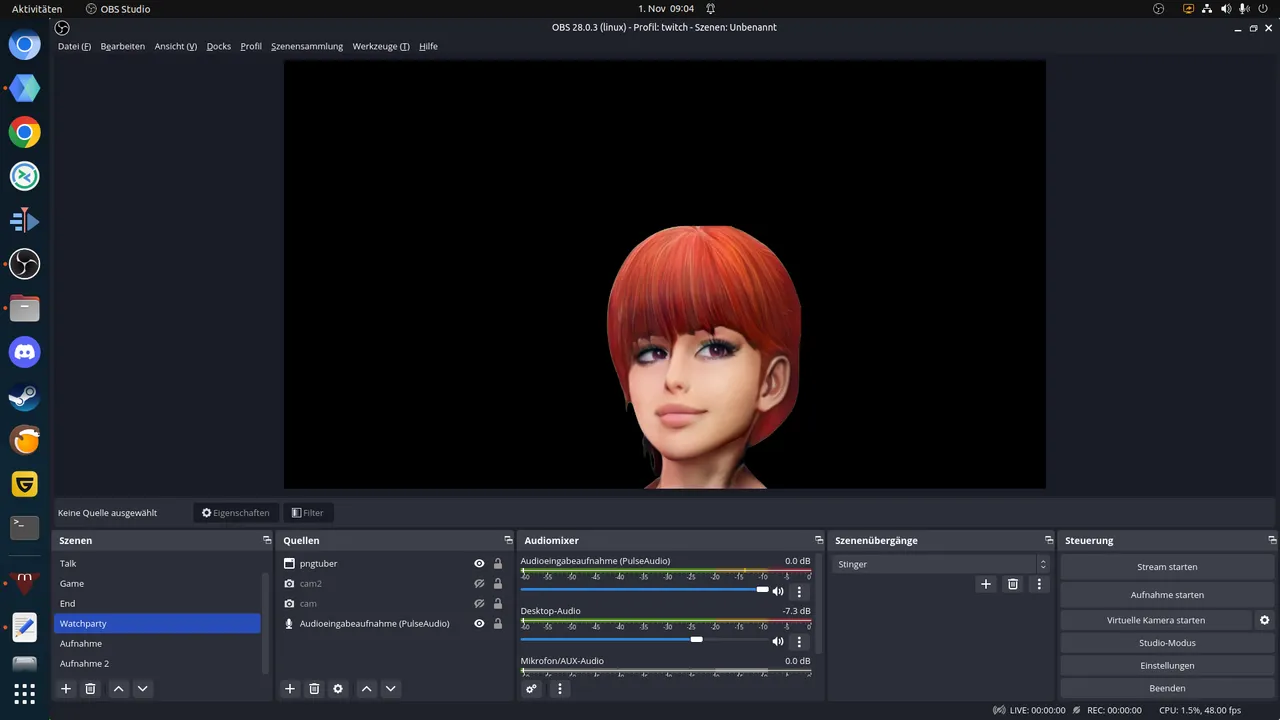Screen dimensions: 1280x720
Task: Add a new scene with the Szenen plus button
Action: [x=66, y=689]
